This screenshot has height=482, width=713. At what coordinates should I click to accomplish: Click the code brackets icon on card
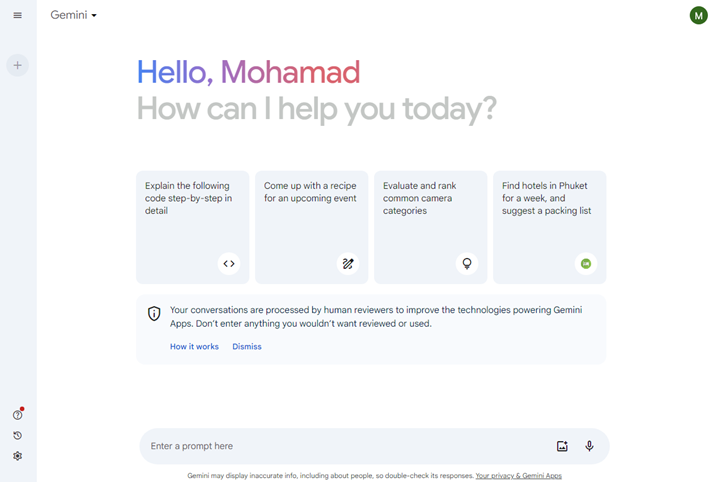(229, 264)
